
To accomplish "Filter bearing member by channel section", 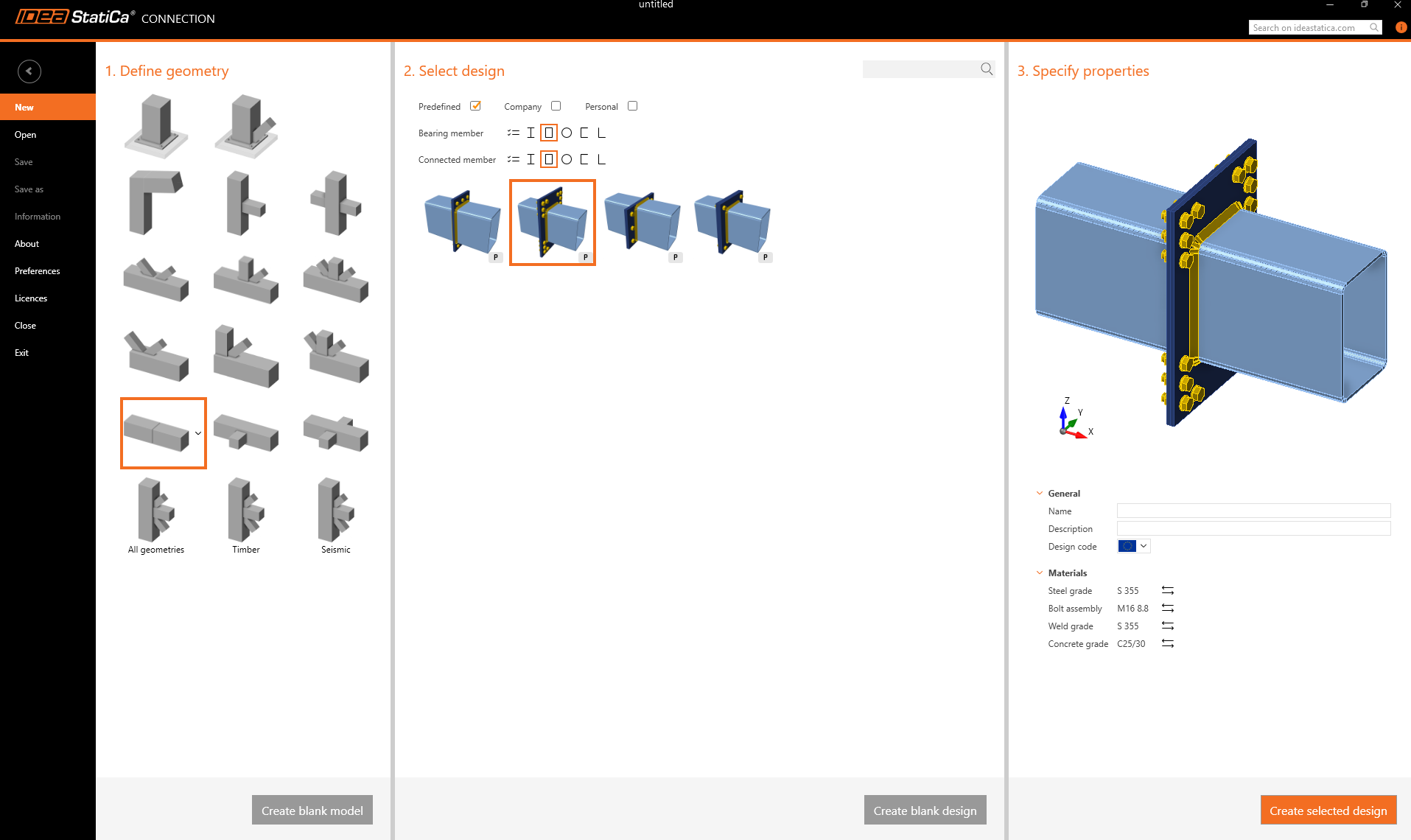I will pos(584,133).
